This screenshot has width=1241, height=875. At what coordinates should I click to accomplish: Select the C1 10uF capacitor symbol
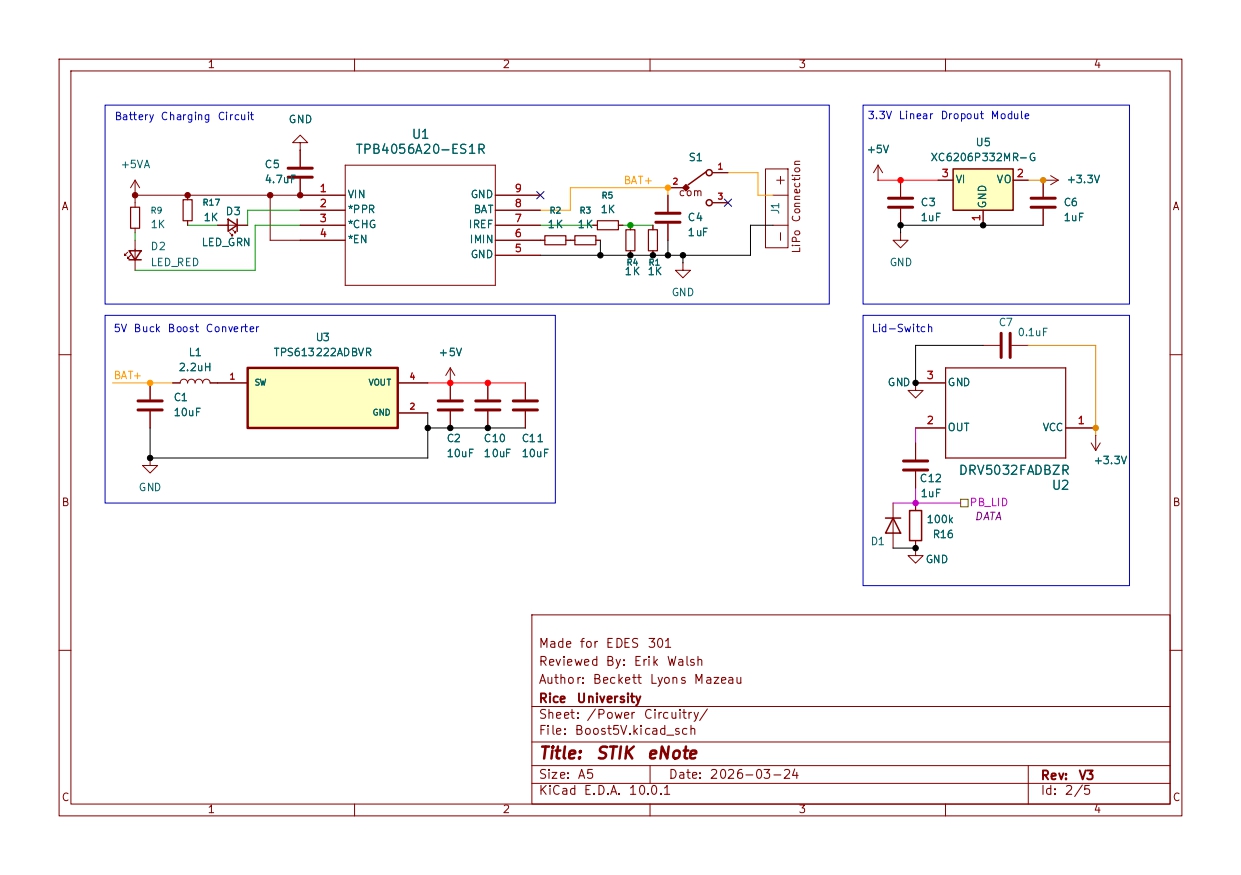(x=150, y=406)
